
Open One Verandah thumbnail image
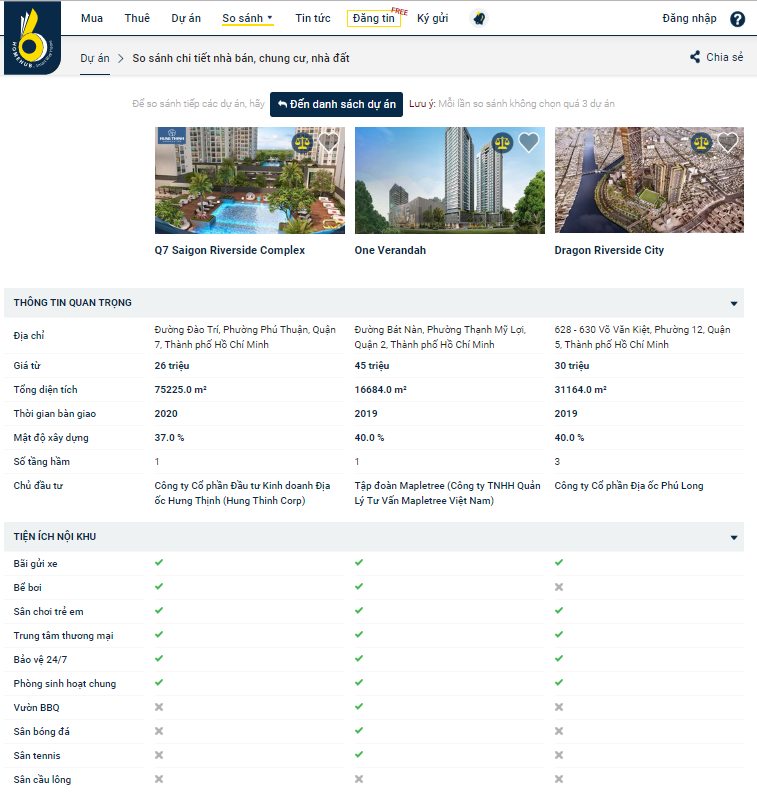(x=450, y=181)
